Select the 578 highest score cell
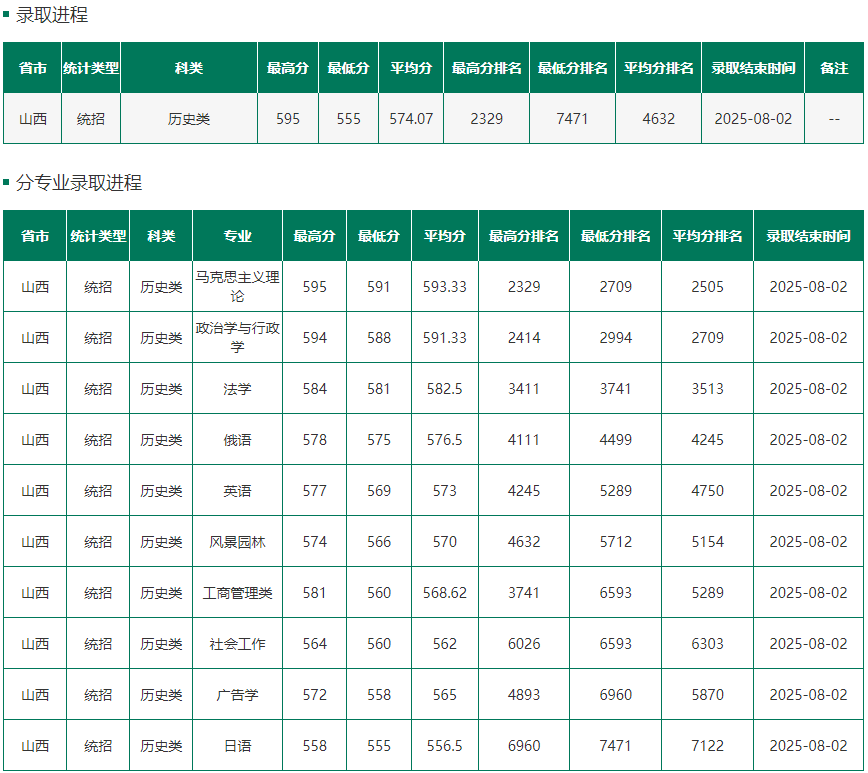 click(314, 440)
